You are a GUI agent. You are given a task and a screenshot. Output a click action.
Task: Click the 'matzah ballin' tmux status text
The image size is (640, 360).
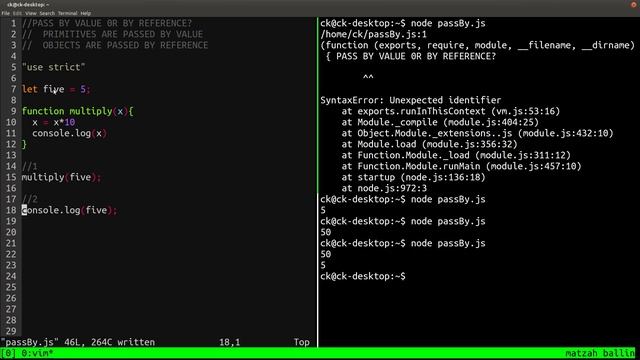(600, 353)
